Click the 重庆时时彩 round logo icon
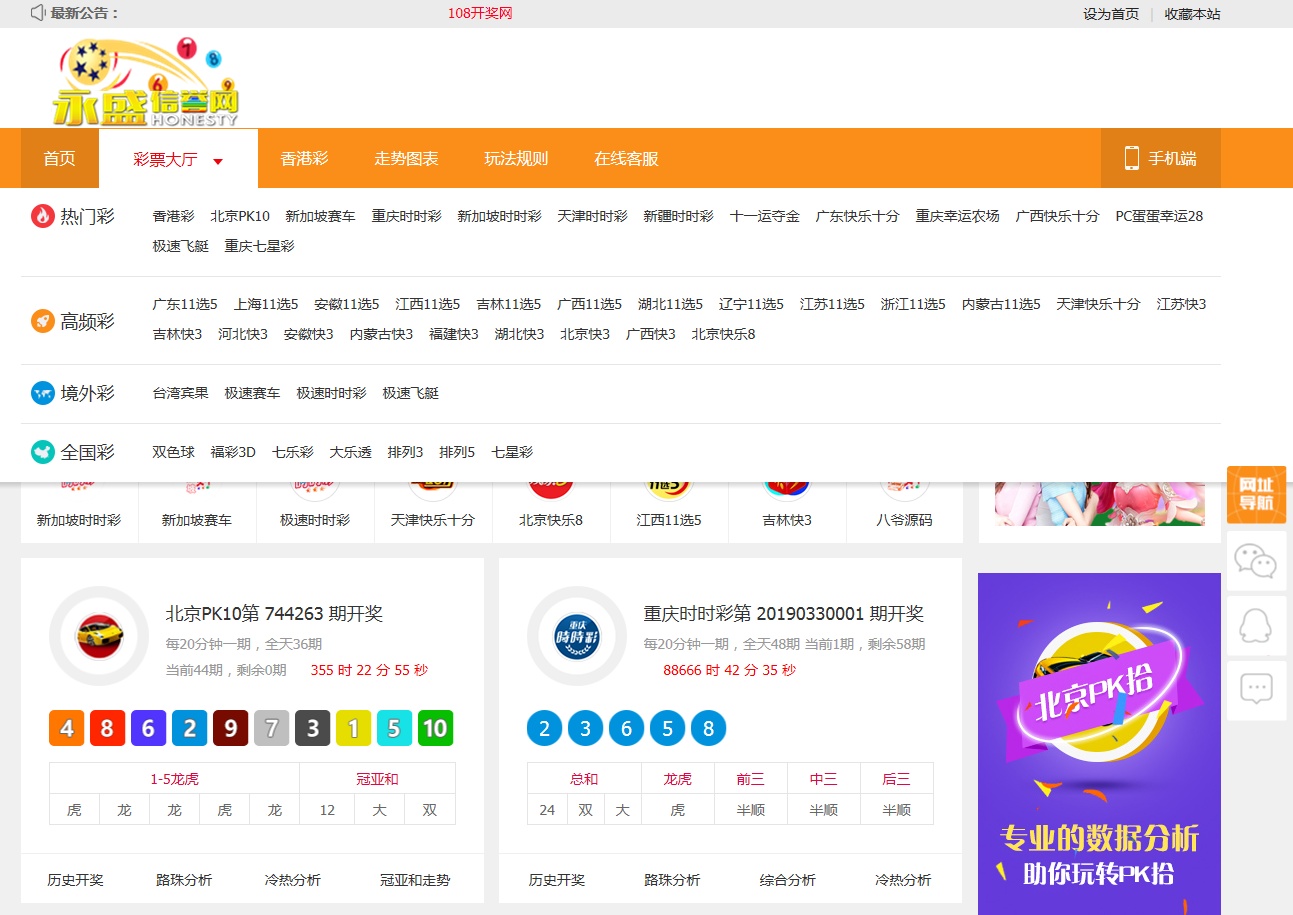The height and width of the screenshot is (915, 1293). [x=577, y=635]
